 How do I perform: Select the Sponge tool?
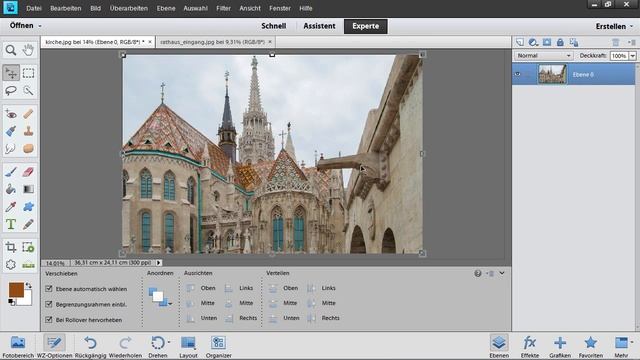(28, 149)
